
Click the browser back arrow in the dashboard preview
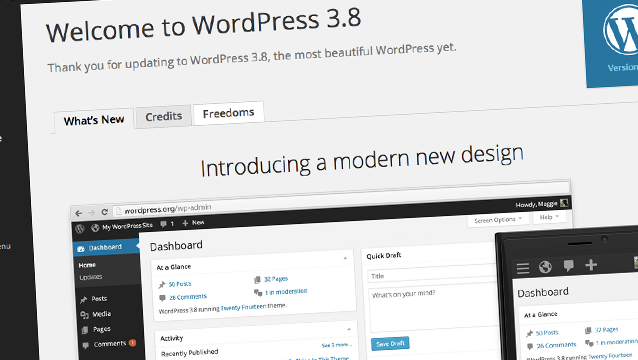(x=79, y=213)
